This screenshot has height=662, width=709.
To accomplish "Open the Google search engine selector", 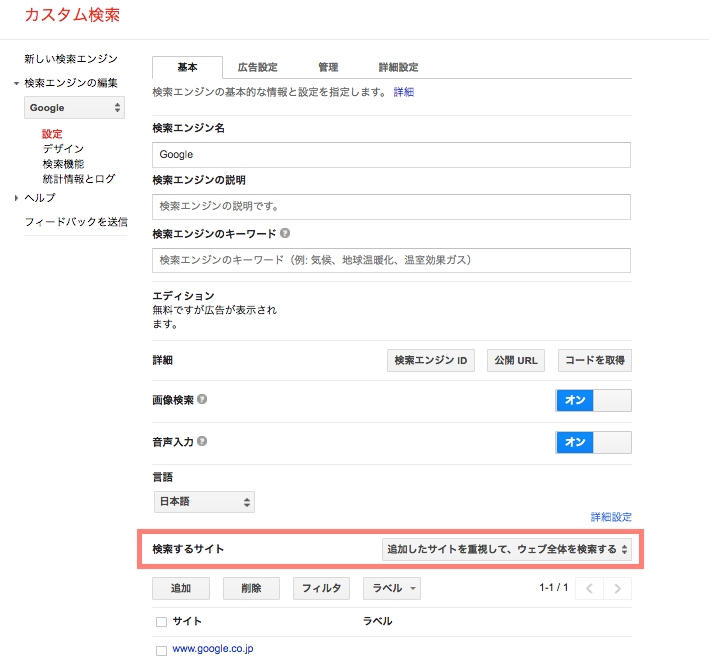I will pos(74,108).
